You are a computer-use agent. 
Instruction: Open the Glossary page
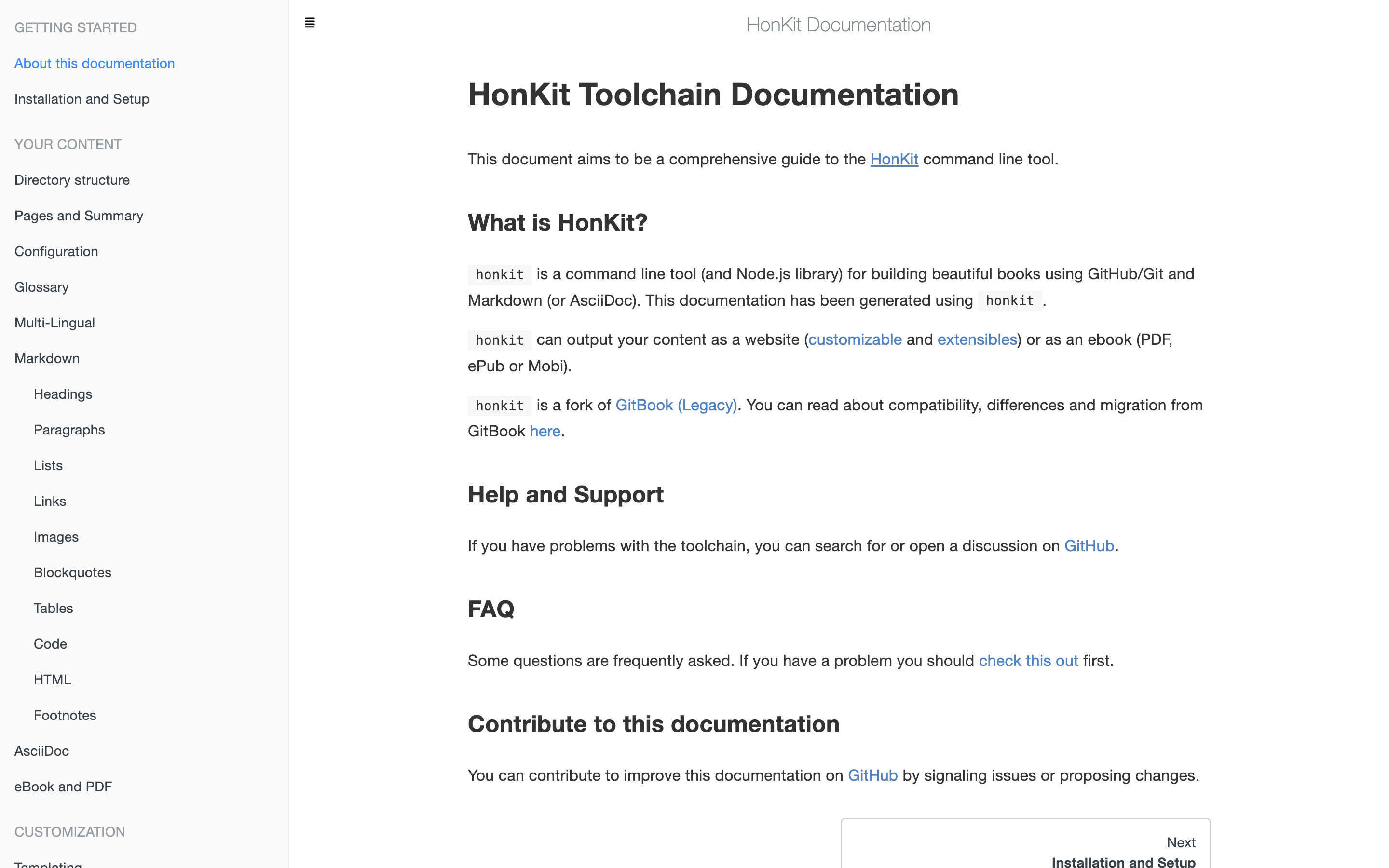(41, 286)
